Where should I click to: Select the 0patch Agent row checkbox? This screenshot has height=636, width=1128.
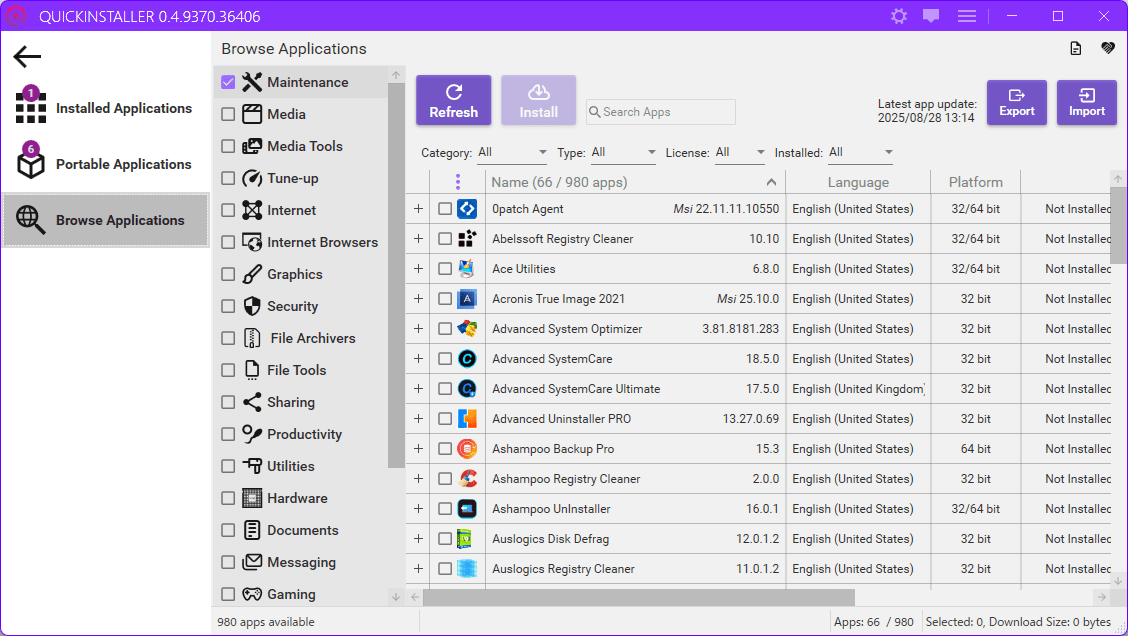click(x=445, y=209)
